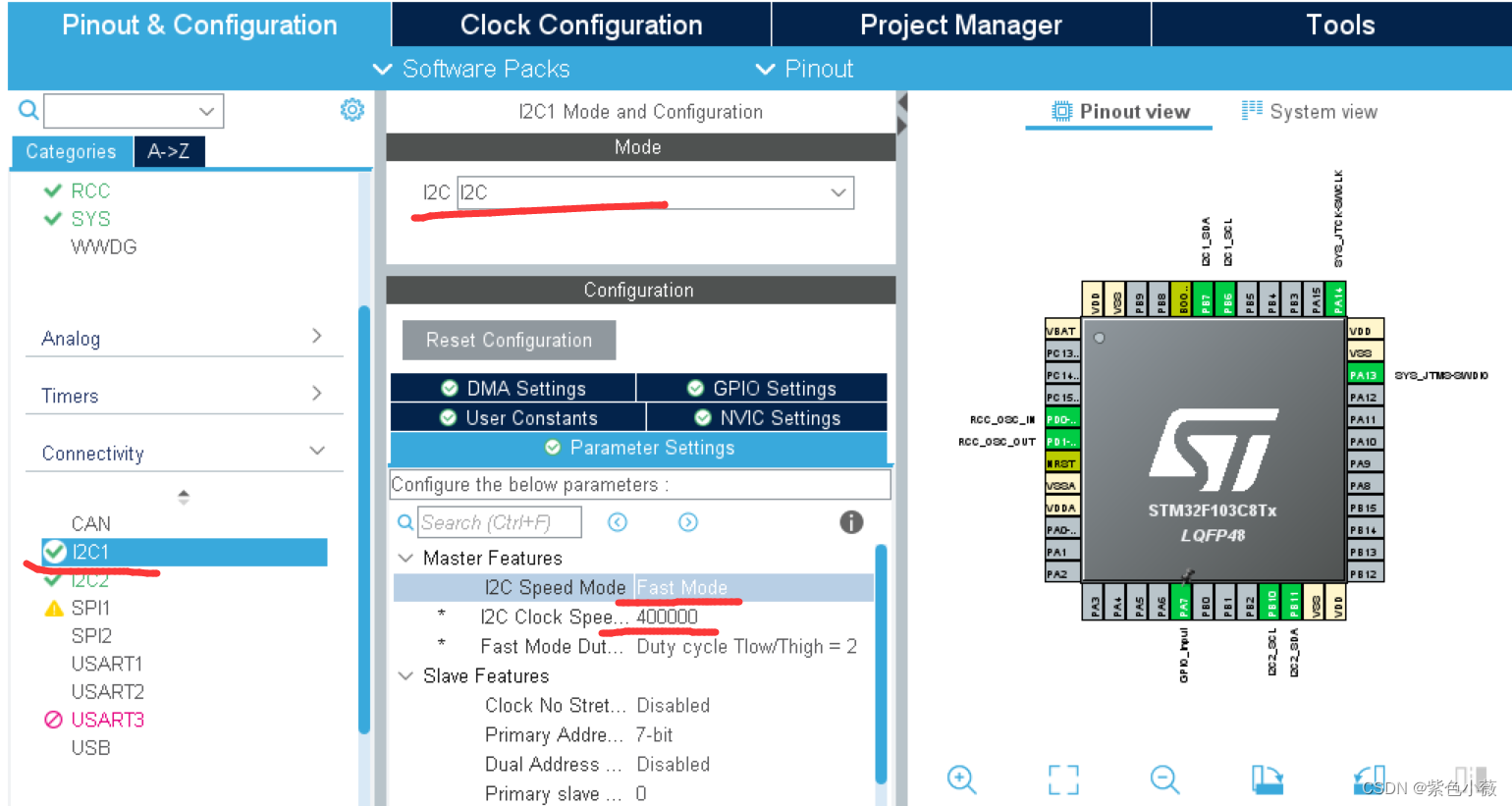Select the Pinout & Configuration tab
The image size is (1512, 806).
(199, 25)
